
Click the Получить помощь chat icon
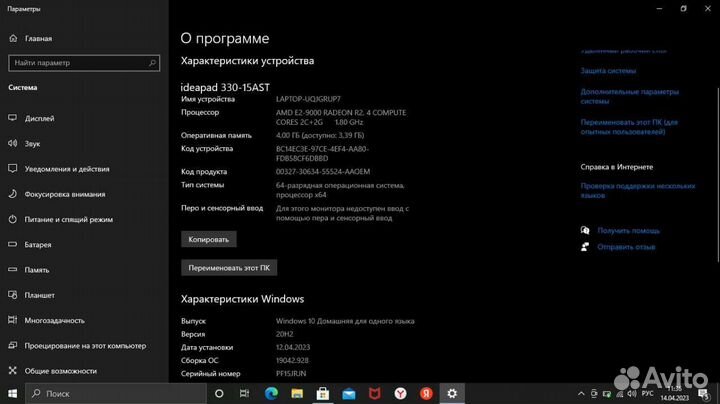click(x=585, y=230)
